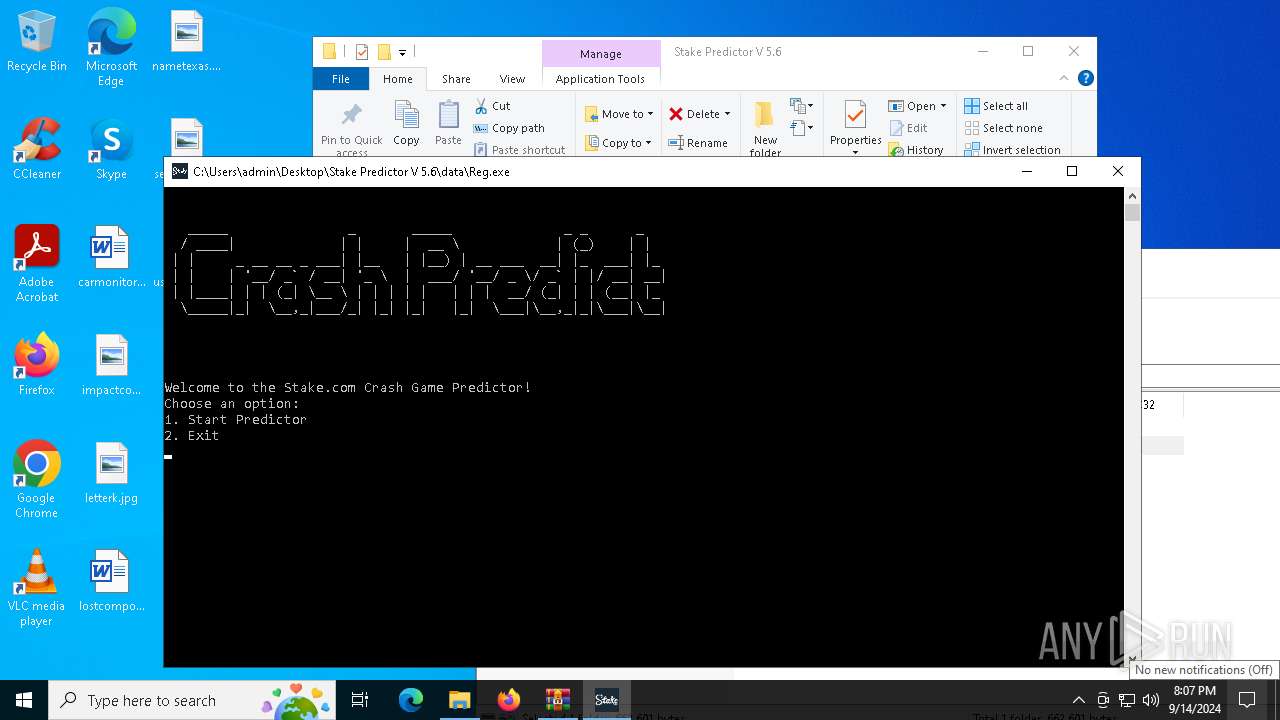Image resolution: width=1280 pixels, height=720 pixels.
Task: Click Copy path in the Explorer ribbon
Action: (x=509, y=128)
